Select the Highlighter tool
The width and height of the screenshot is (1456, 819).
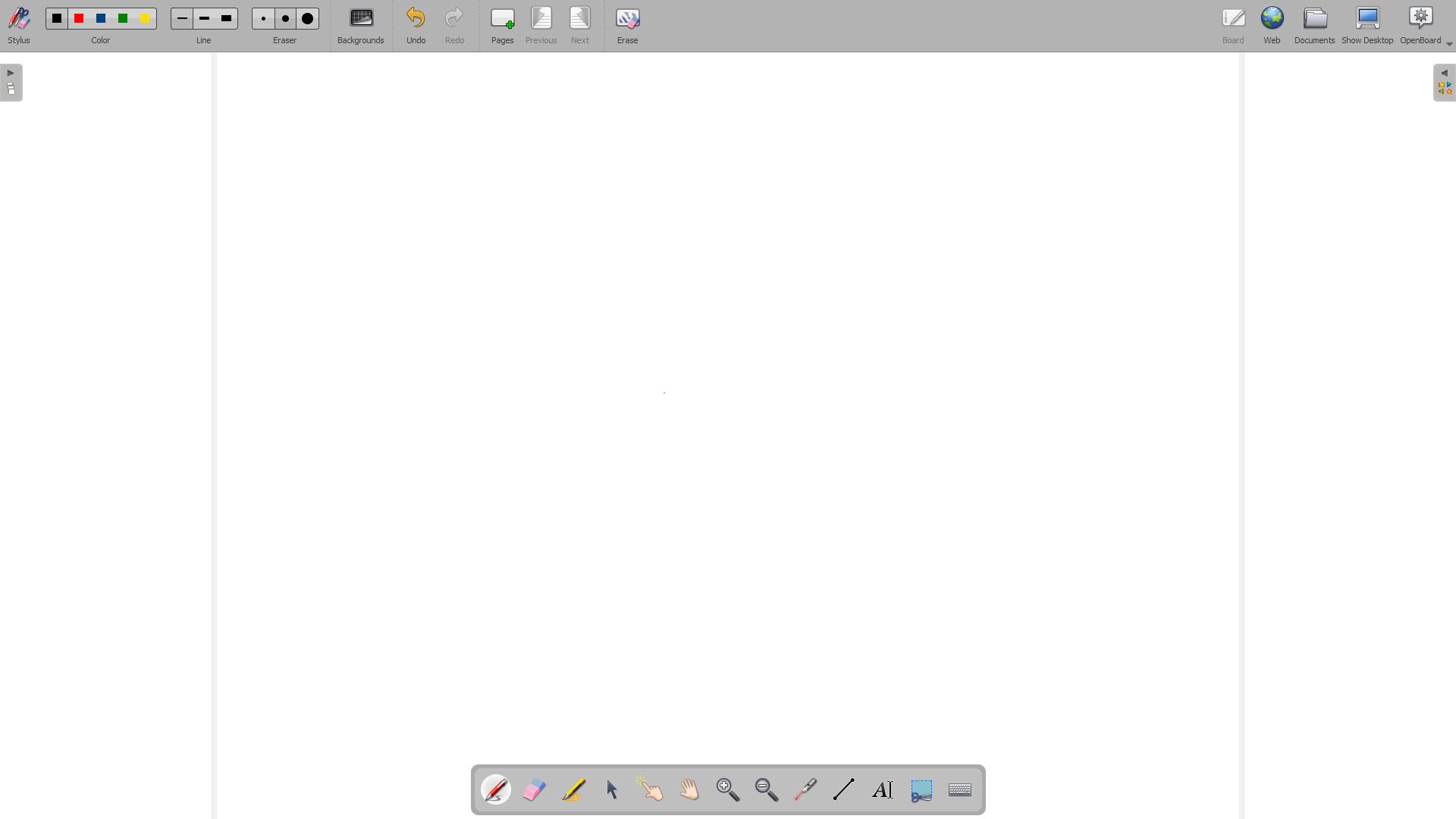573,789
